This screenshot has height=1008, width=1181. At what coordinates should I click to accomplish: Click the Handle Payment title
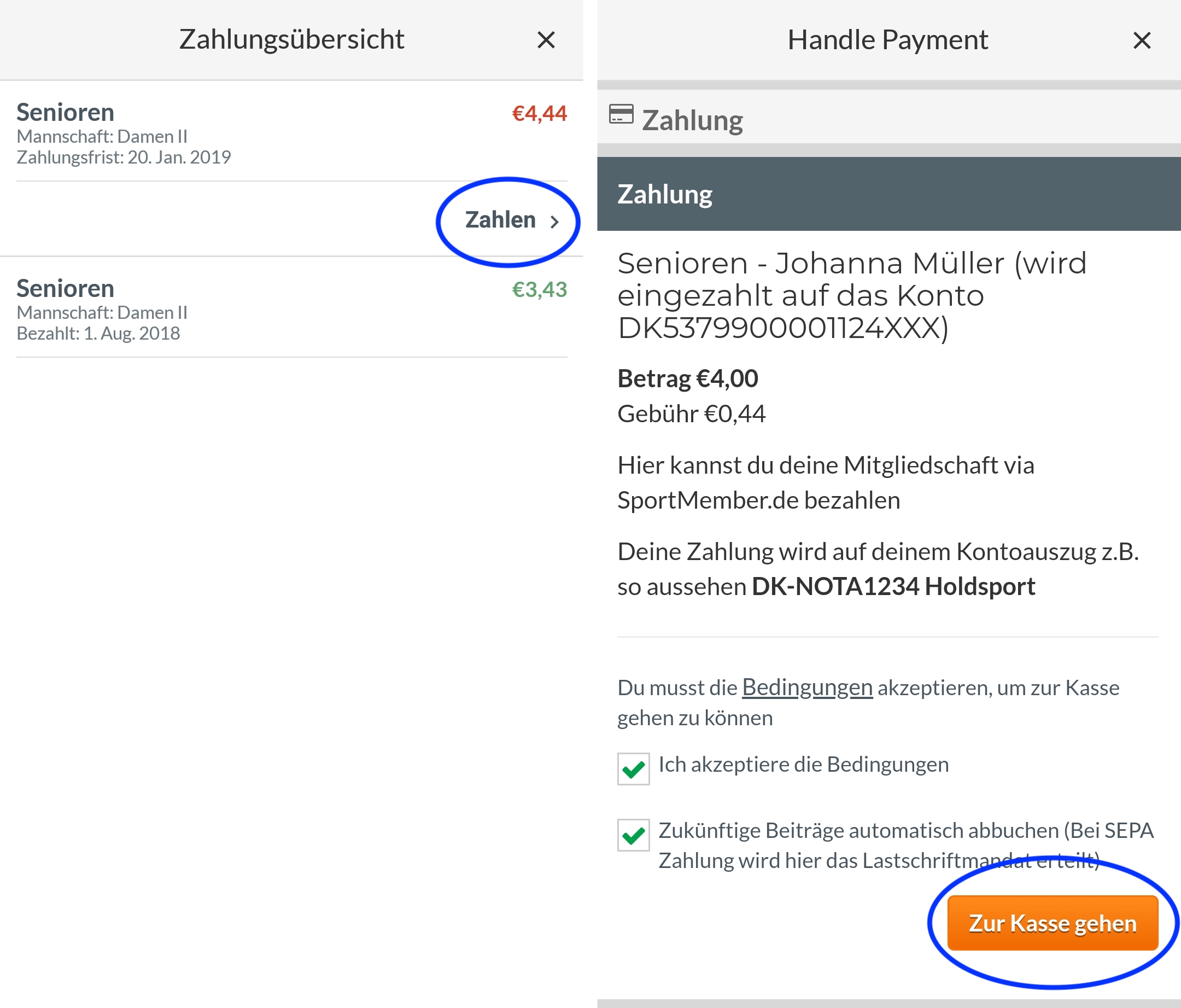887,40
